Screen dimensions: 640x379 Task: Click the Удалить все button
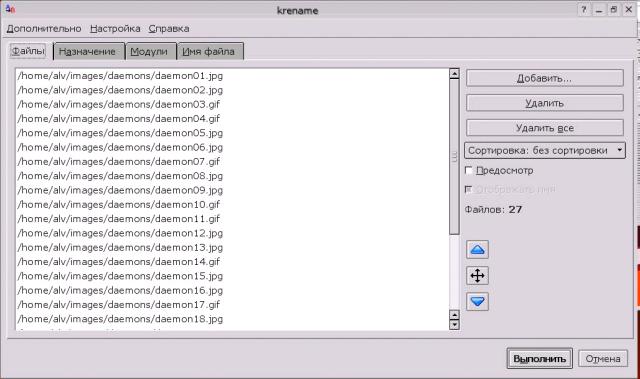[x=544, y=128]
